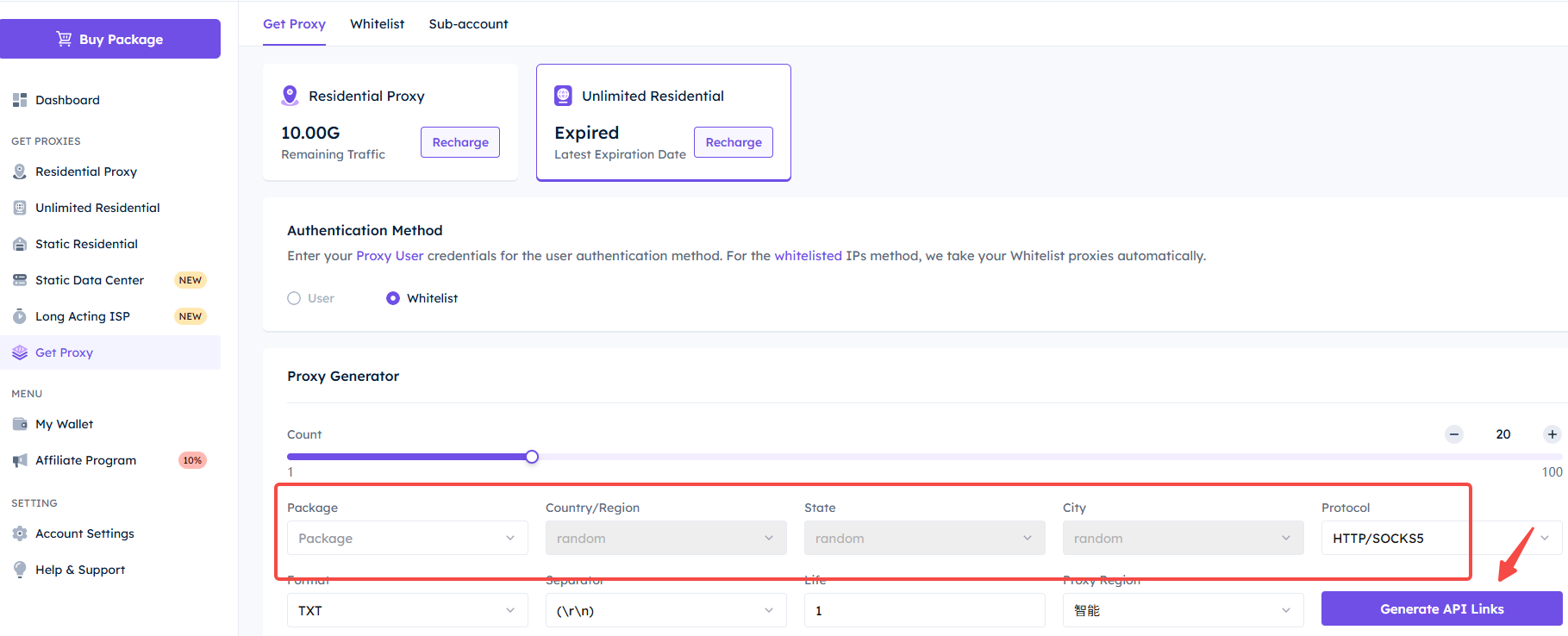Viewport: 1568px width, 636px height.
Task: Switch to the Sub-account tab
Action: 468,24
